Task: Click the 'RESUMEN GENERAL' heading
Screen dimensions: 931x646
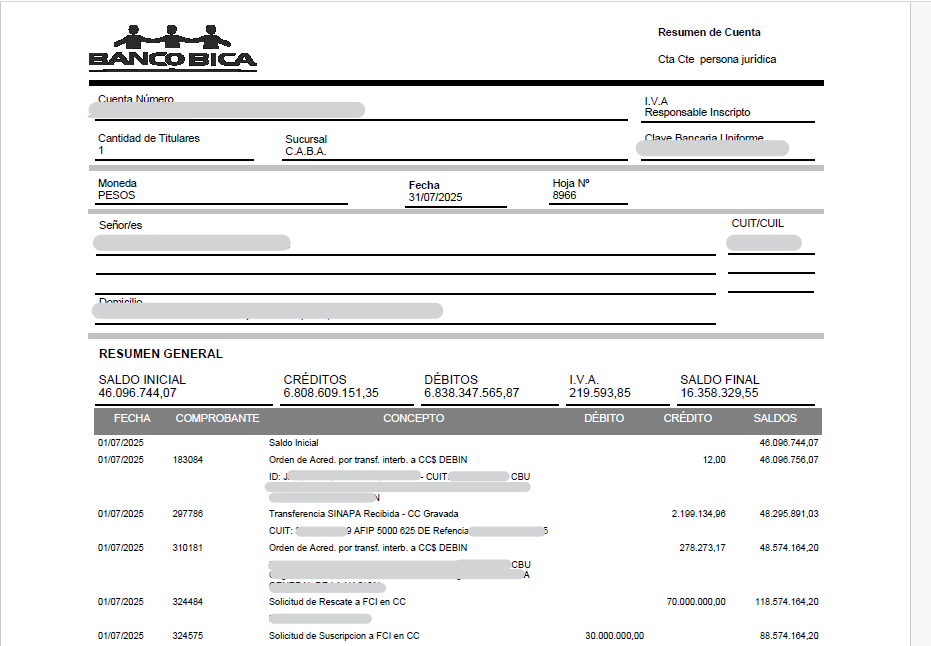Action: pos(160,354)
